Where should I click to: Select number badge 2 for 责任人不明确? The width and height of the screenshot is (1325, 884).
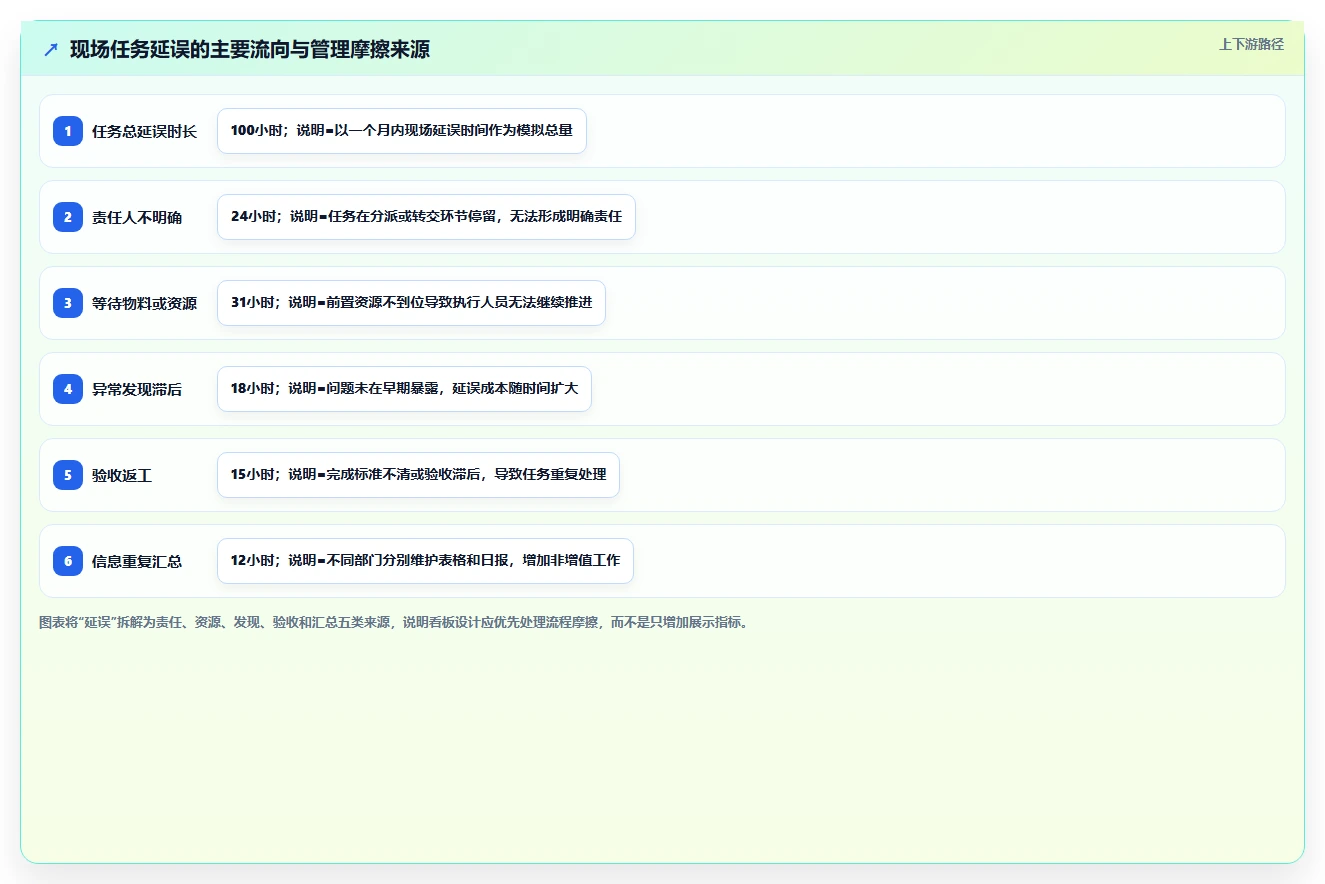[68, 217]
